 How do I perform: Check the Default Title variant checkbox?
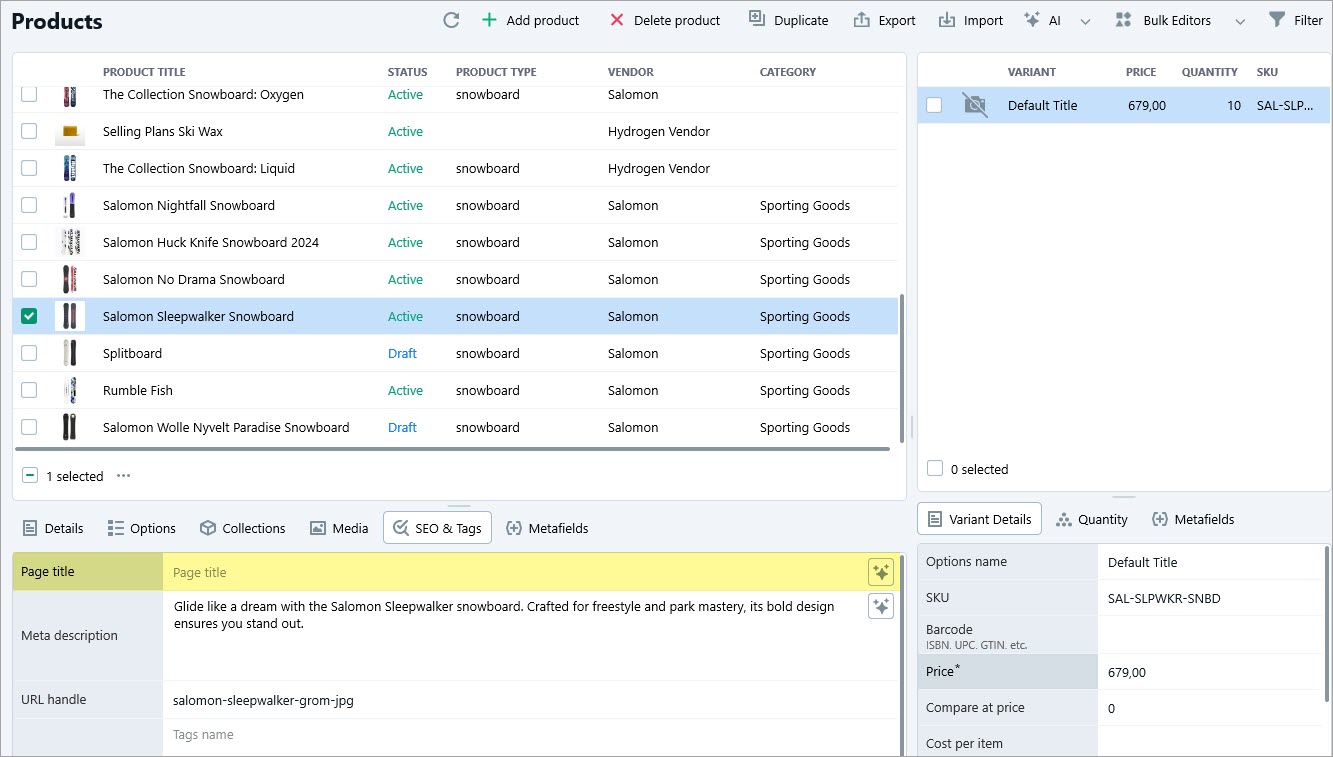pyautogui.click(x=934, y=105)
